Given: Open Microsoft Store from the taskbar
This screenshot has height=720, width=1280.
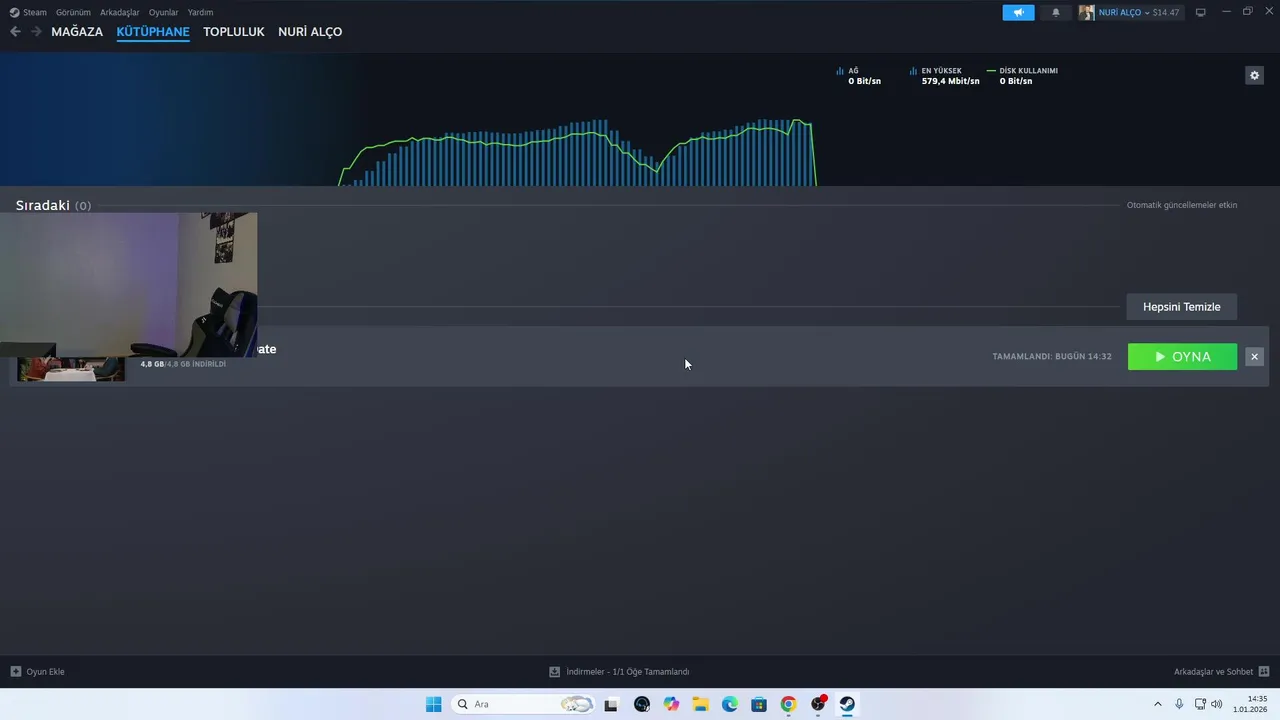Looking at the screenshot, I should click(759, 704).
